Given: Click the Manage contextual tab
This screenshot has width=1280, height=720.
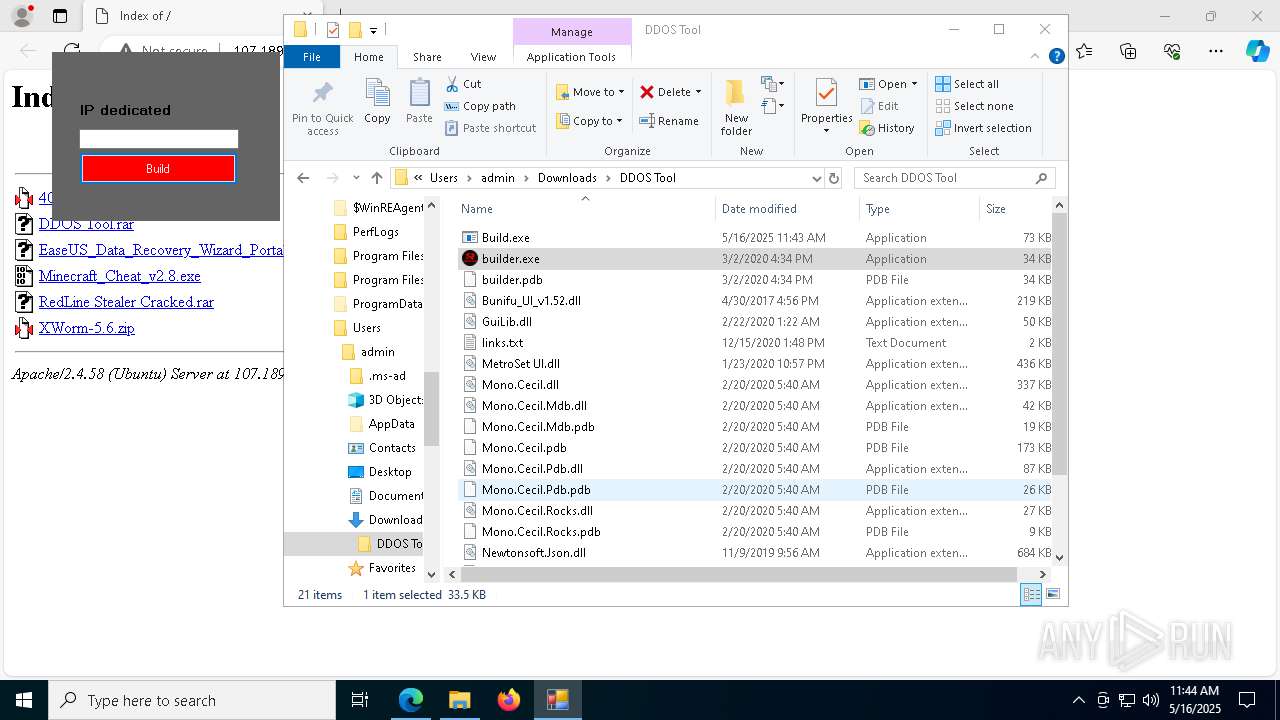Looking at the screenshot, I should [572, 31].
